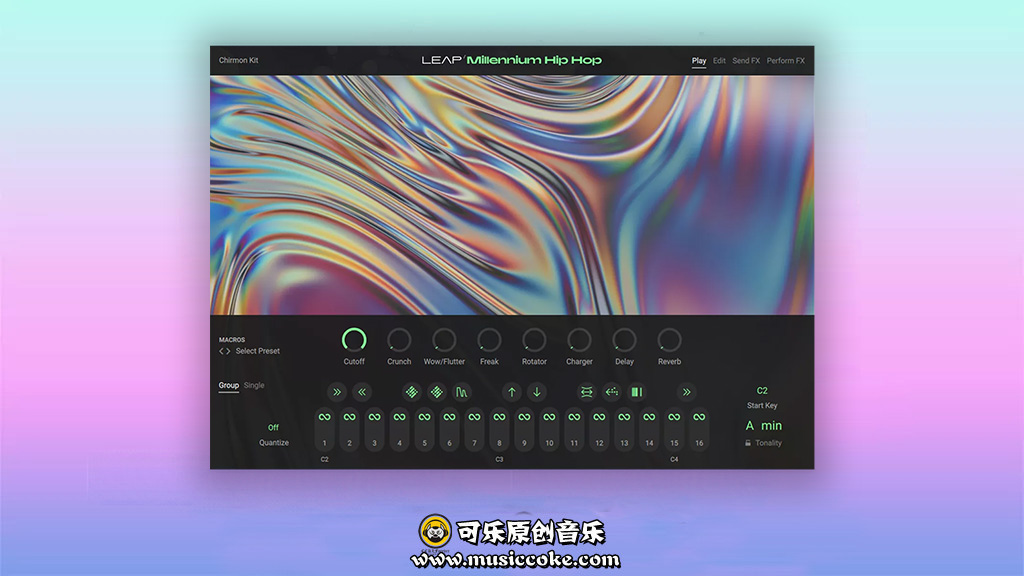
Task: Click the vertical bars icon above pad 13
Action: (636, 392)
